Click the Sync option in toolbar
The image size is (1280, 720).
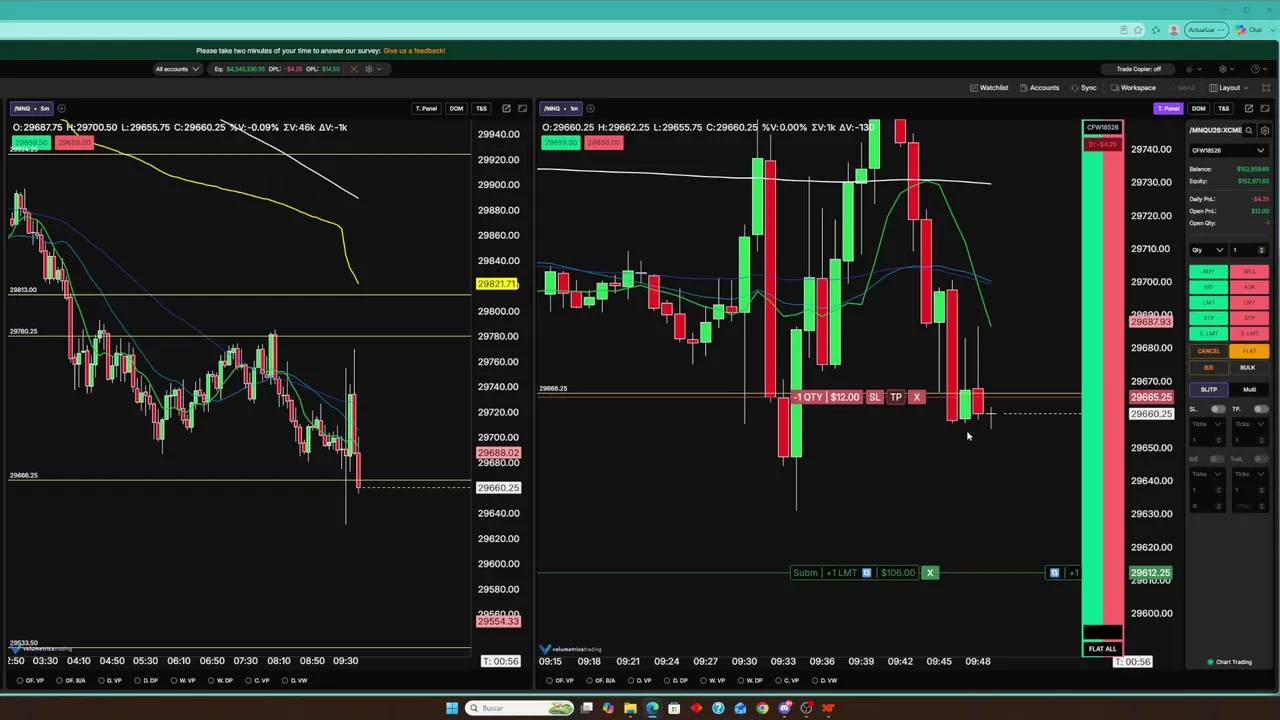[x=1083, y=88]
